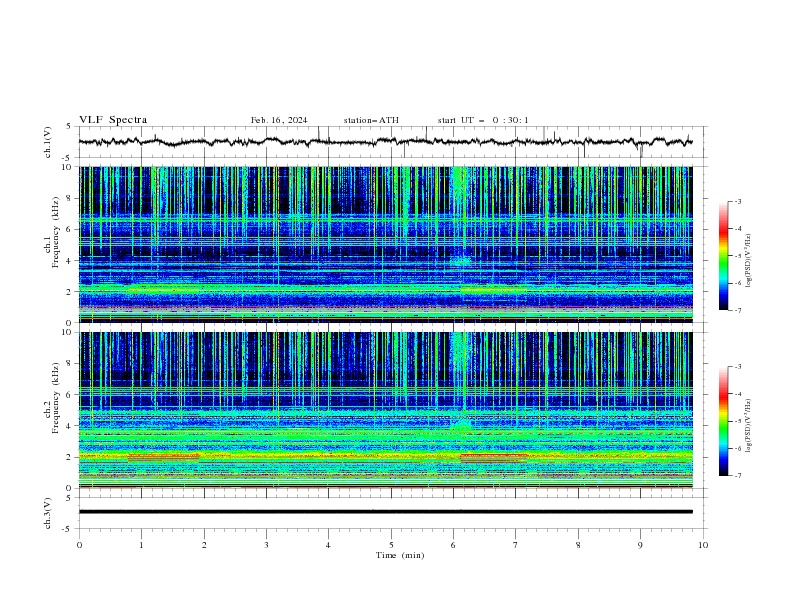This screenshot has width=792, height=612.
Task: Click the time axis tick label "5"
Action: 391,545
